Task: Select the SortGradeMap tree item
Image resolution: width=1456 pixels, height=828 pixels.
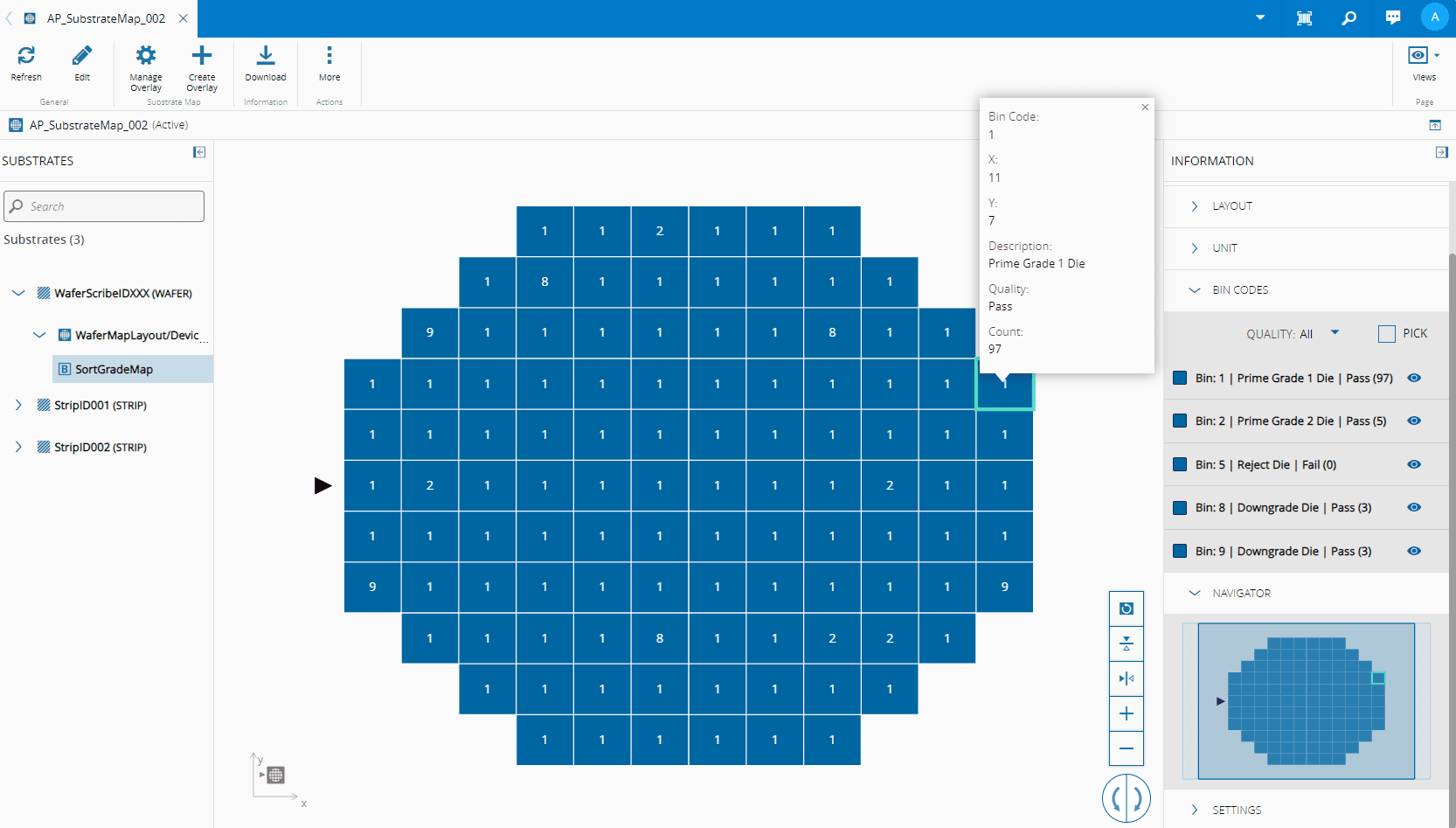Action: (133, 369)
